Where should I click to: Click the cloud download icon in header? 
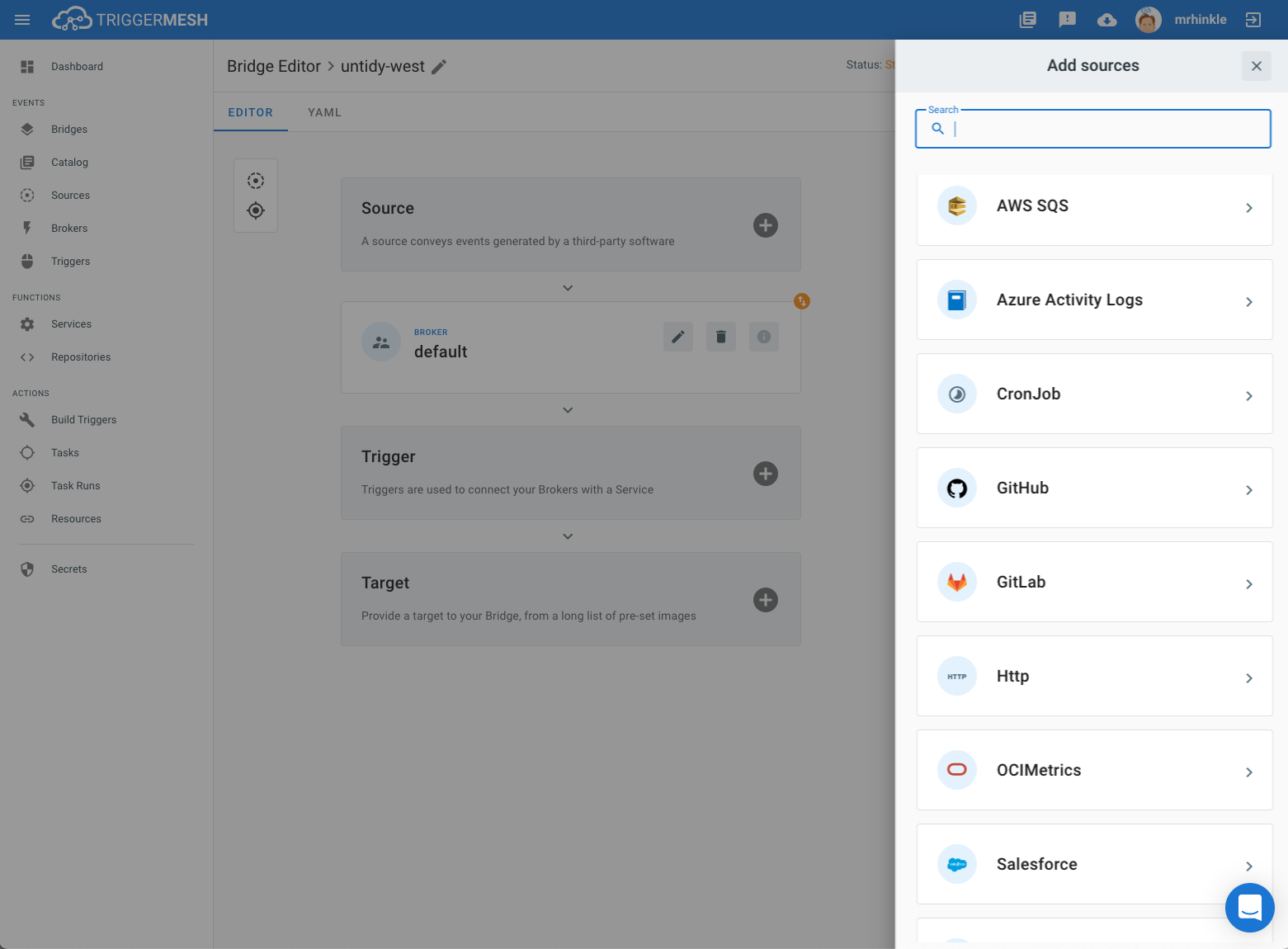pyautogui.click(x=1106, y=20)
